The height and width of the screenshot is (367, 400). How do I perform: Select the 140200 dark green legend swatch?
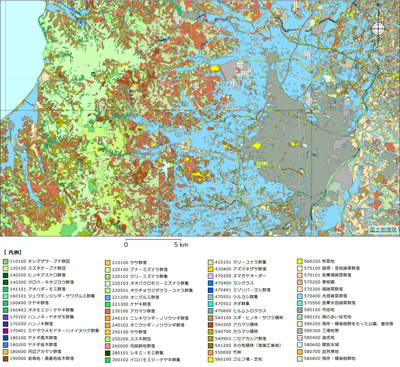5,275
